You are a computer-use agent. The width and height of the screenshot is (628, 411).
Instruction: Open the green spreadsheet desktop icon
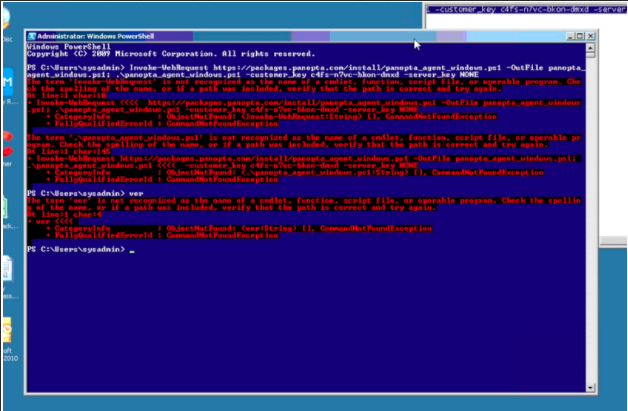tap(4, 207)
